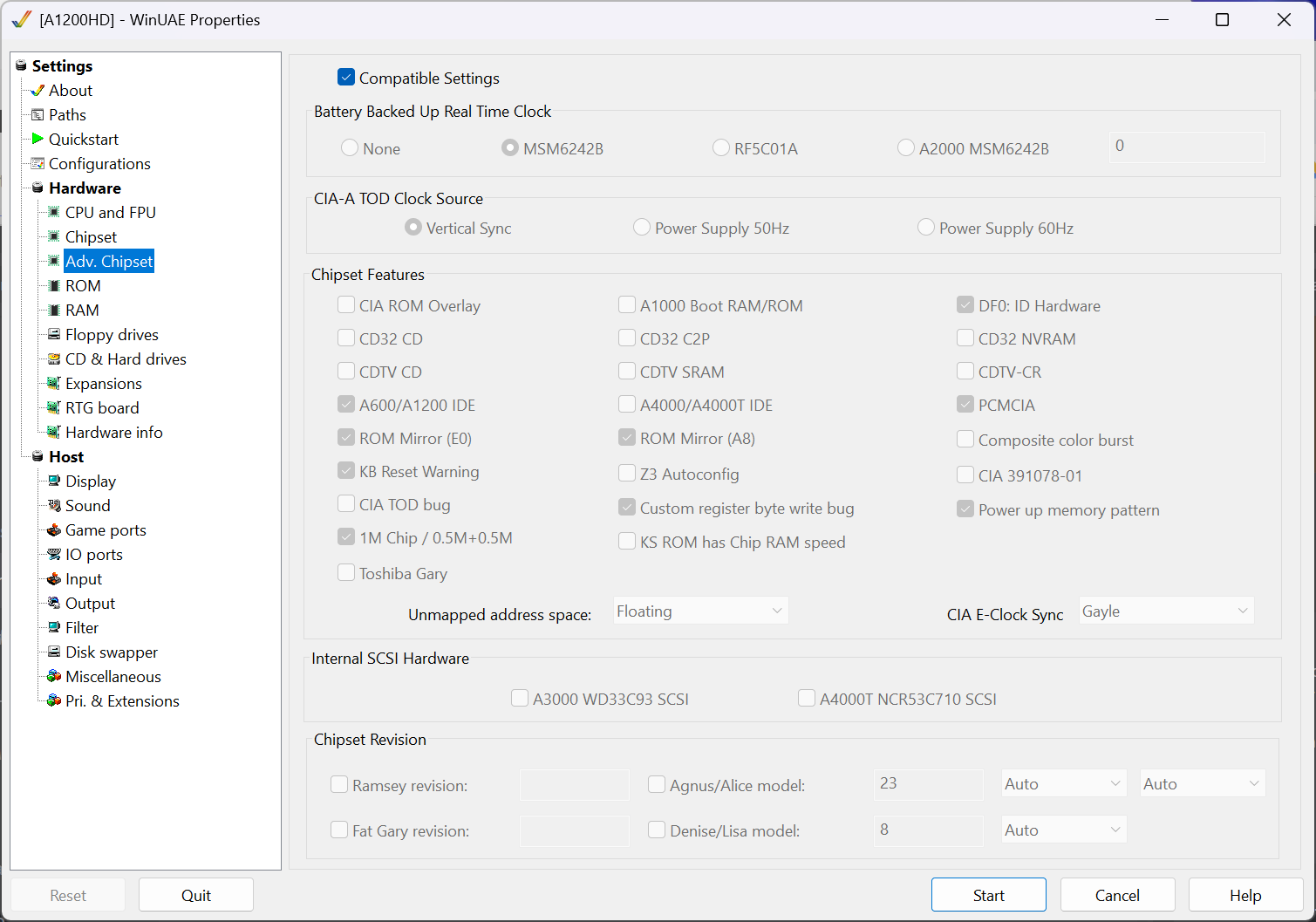The image size is (1316, 922).
Task: Open the CIA E-Clock Sync dropdown
Action: tap(1166, 611)
